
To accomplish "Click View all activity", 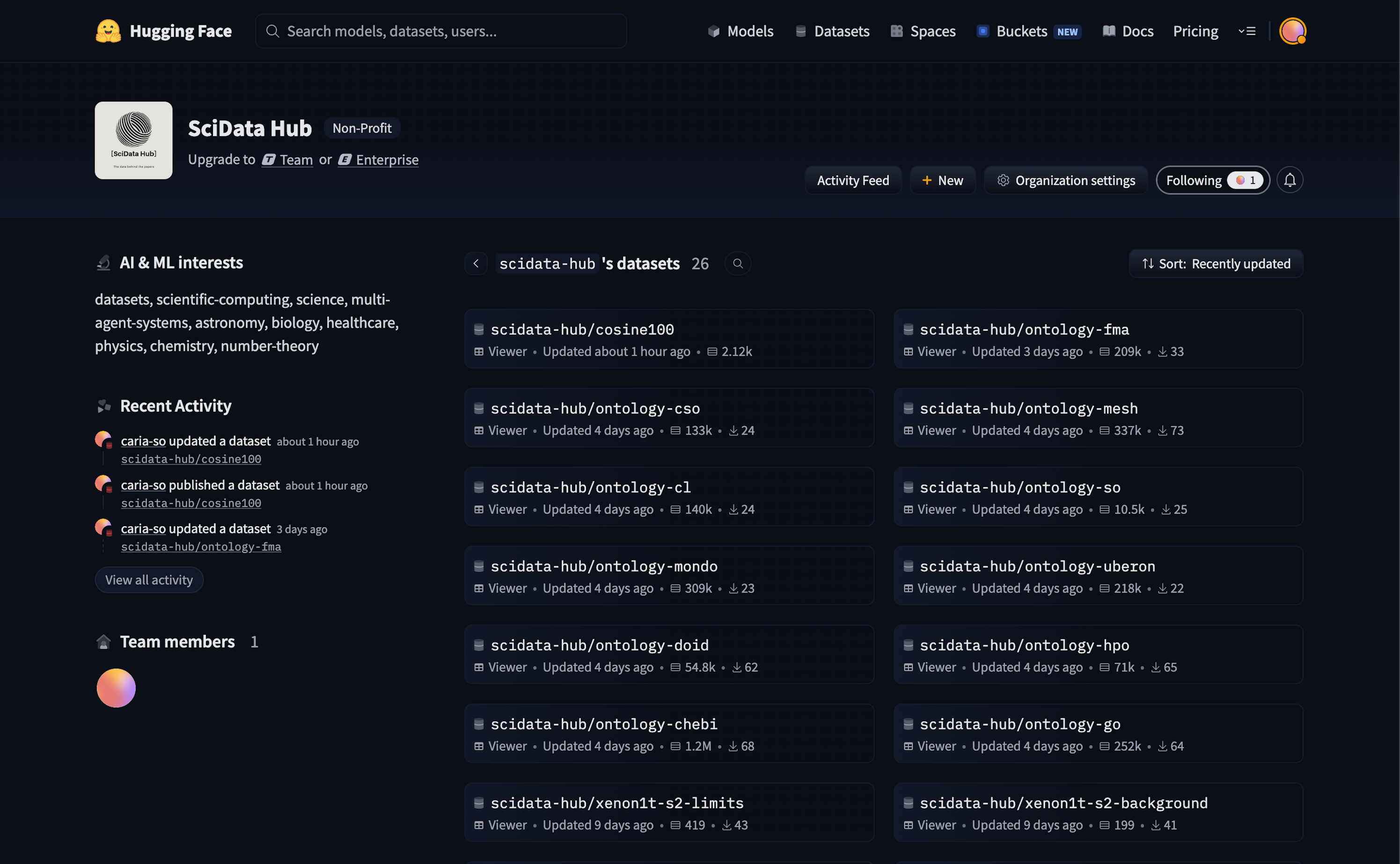I will click(149, 580).
